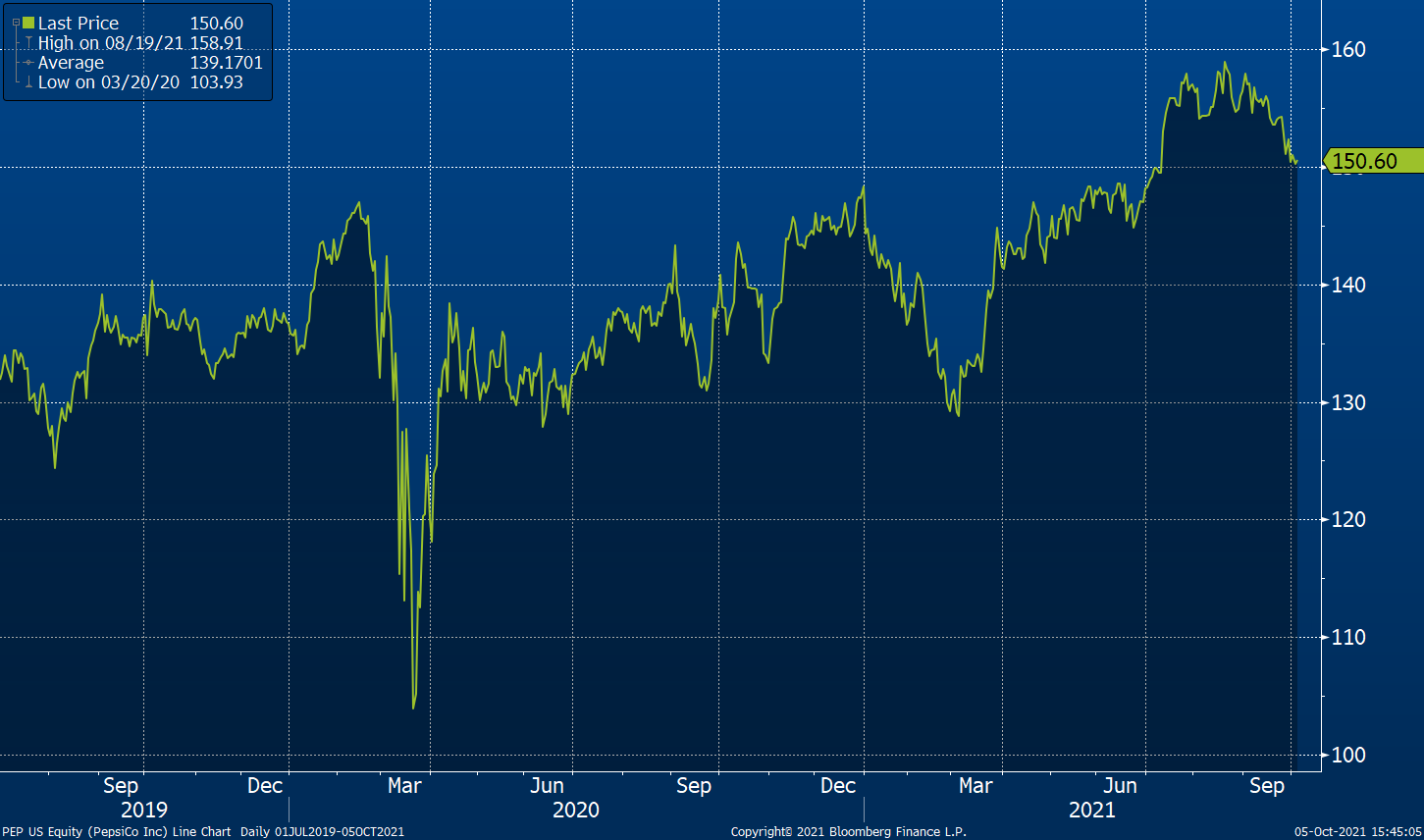Image resolution: width=1424 pixels, height=840 pixels.
Task: Click the 'Jun' label above 2020
Action: click(x=547, y=786)
